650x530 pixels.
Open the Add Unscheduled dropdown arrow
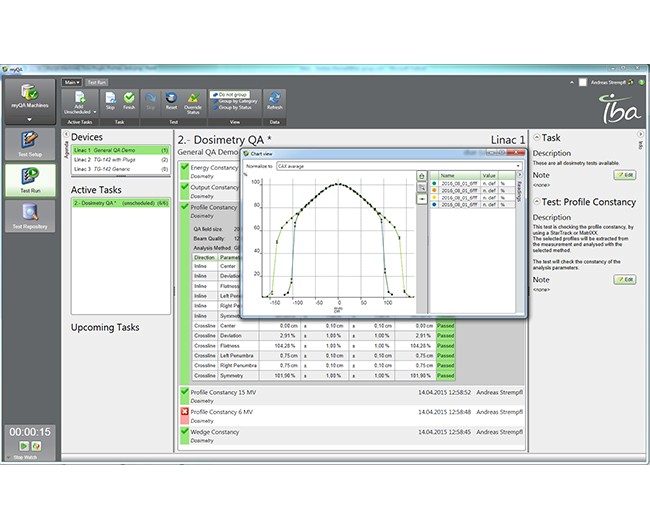click(95, 112)
